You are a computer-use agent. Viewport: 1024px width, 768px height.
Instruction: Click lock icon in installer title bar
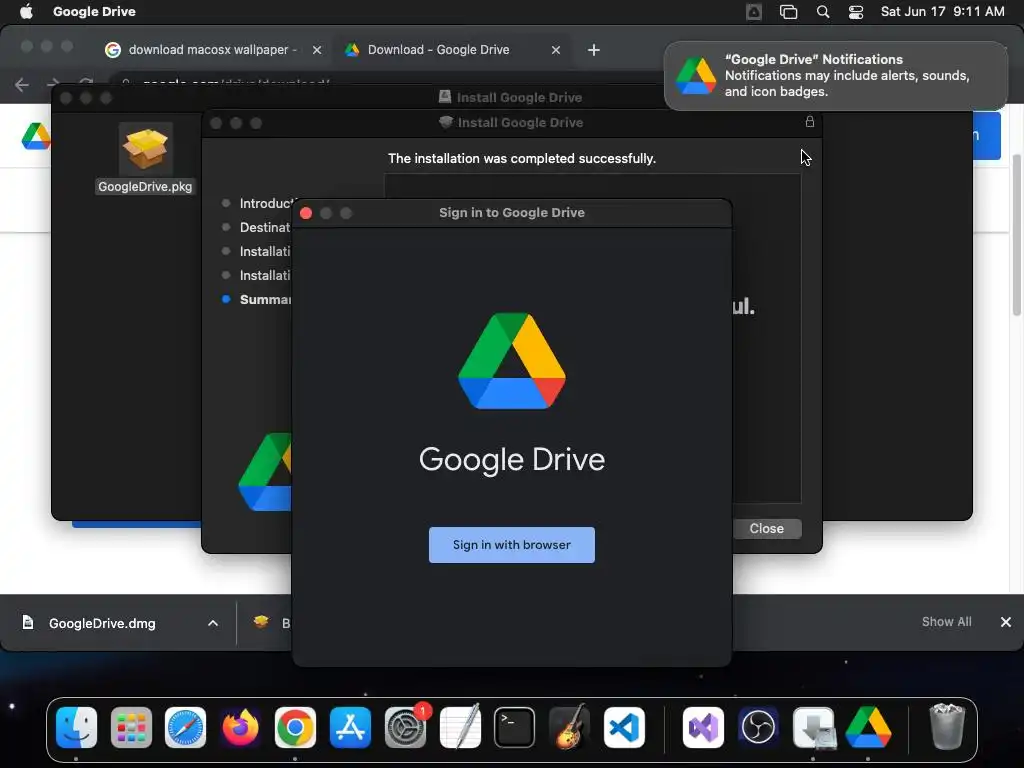coord(809,121)
